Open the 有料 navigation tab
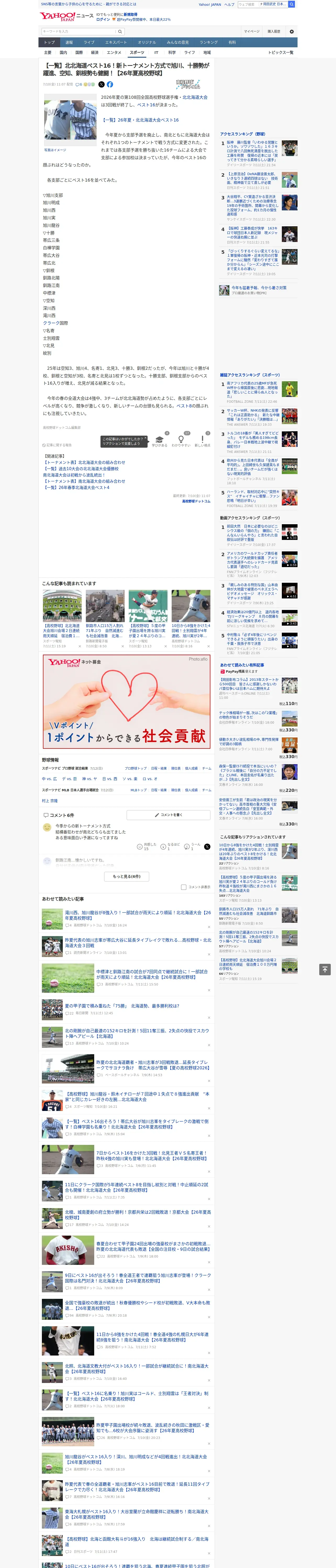 point(232,43)
